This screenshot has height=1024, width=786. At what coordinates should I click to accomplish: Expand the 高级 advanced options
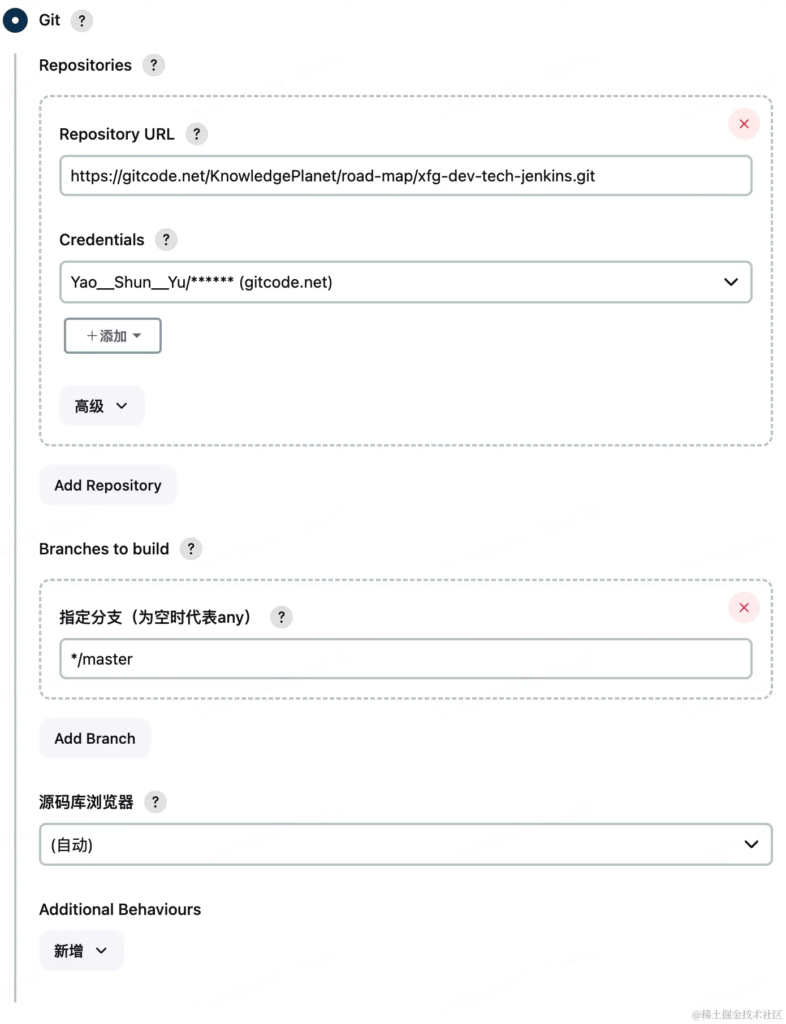click(101, 406)
